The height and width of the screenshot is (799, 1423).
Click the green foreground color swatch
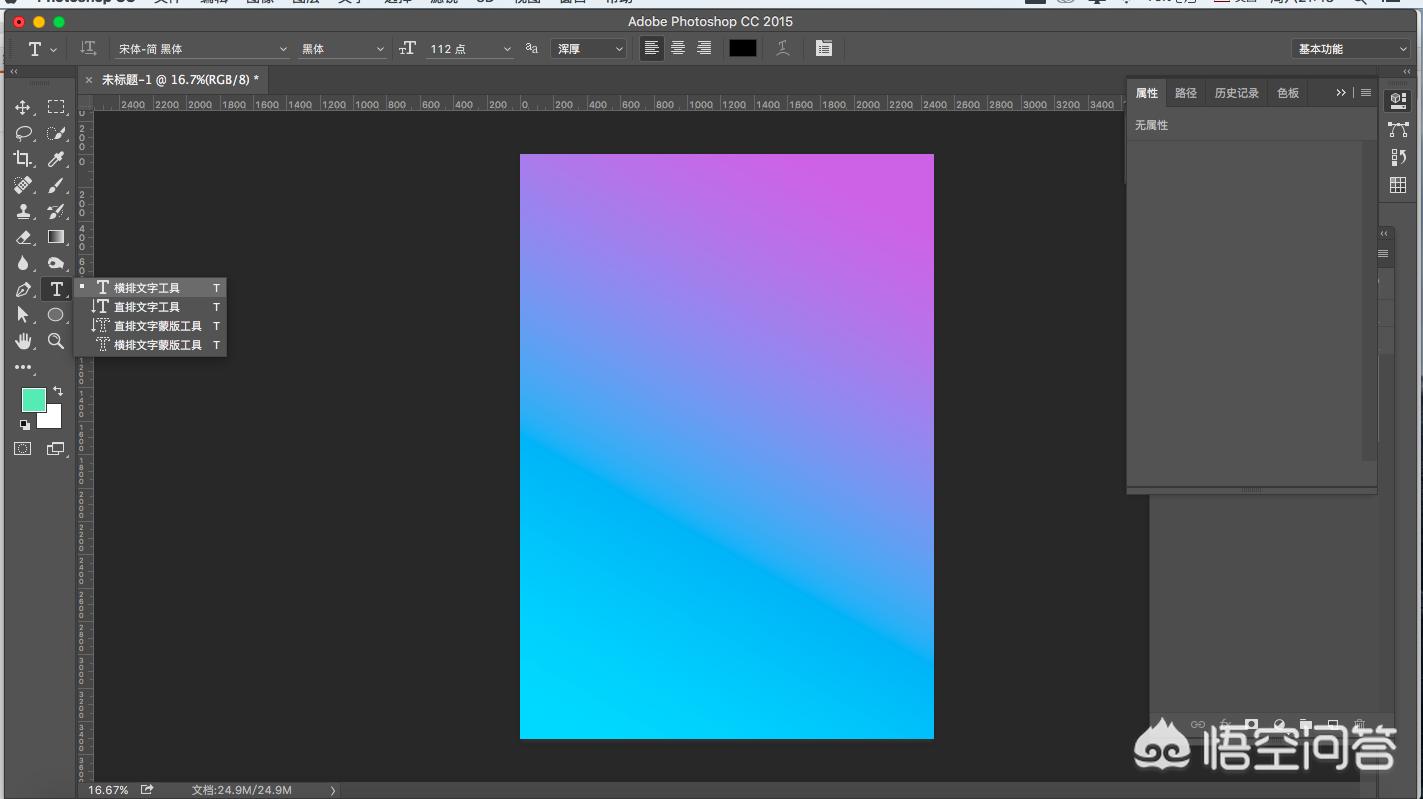(x=32, y=400)
